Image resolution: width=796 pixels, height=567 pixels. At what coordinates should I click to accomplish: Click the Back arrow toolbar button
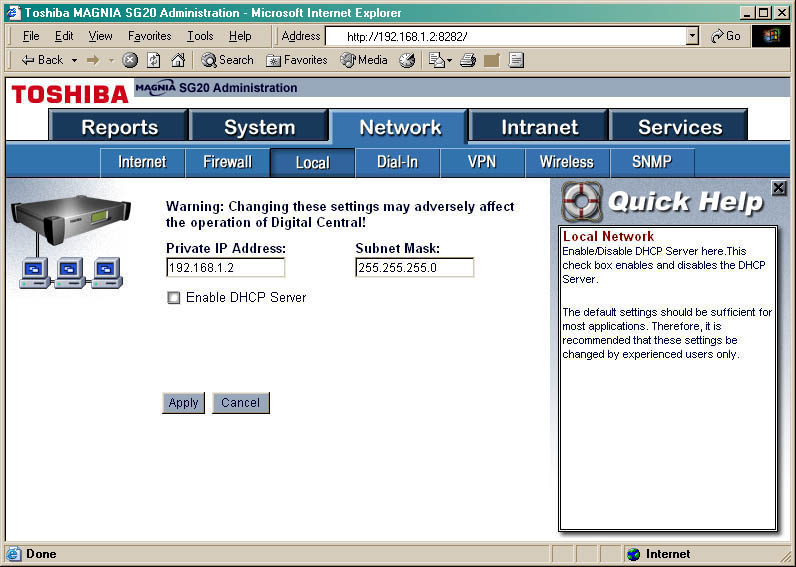(42, 60)
